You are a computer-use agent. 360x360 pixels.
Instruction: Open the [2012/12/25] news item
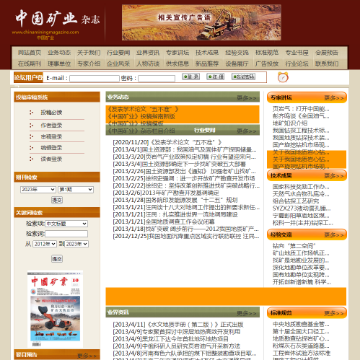pos(186,236)
